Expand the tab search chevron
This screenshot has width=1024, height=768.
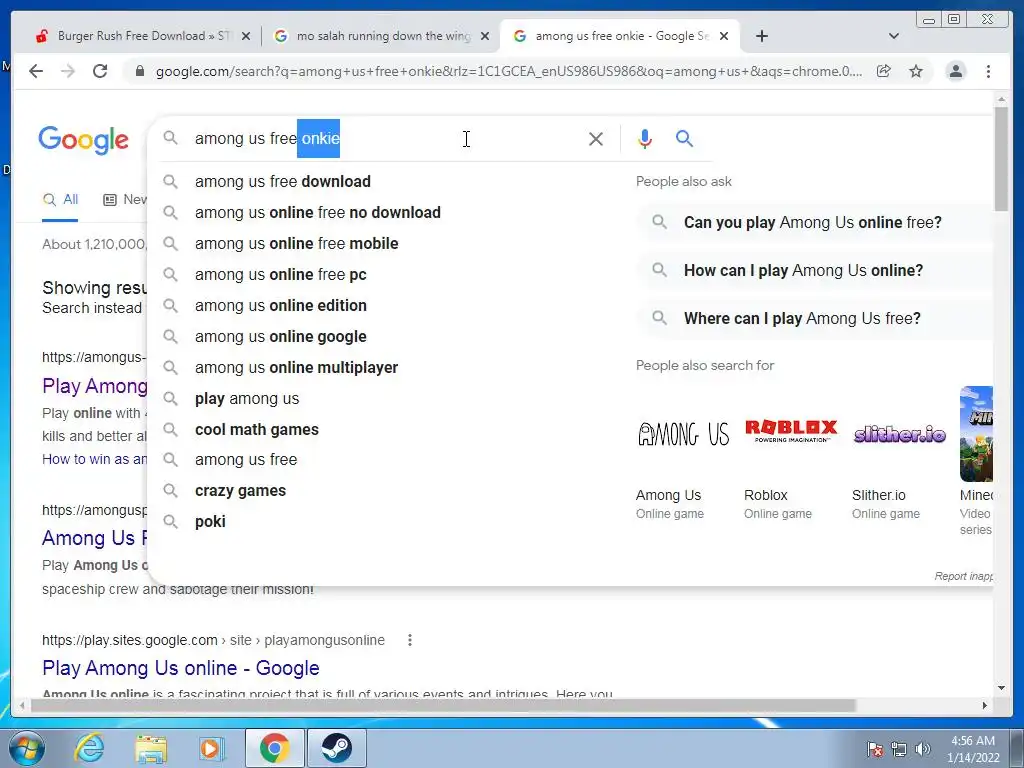(x=894, y=36)
